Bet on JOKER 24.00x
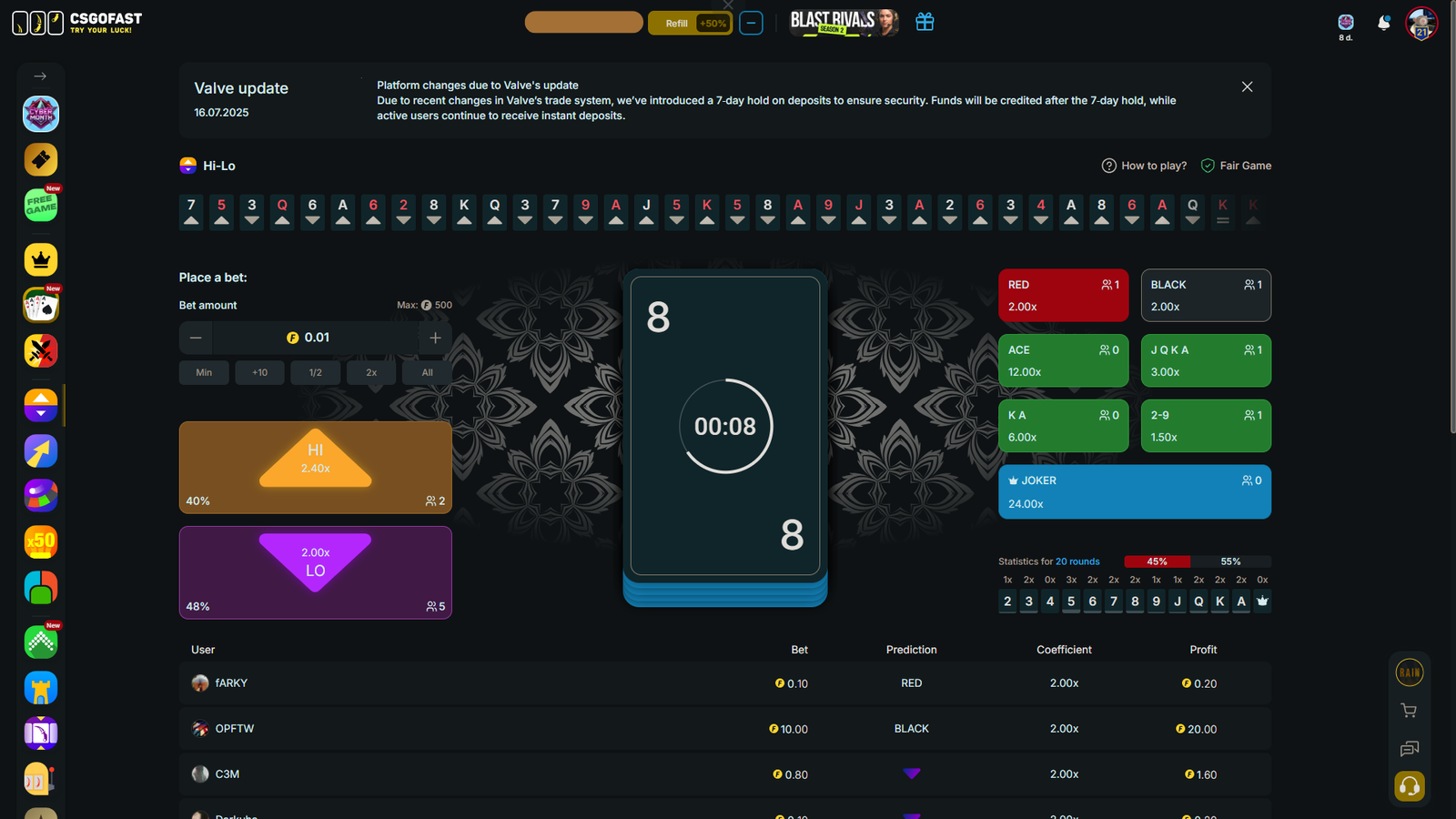 tap(1134, 491)
